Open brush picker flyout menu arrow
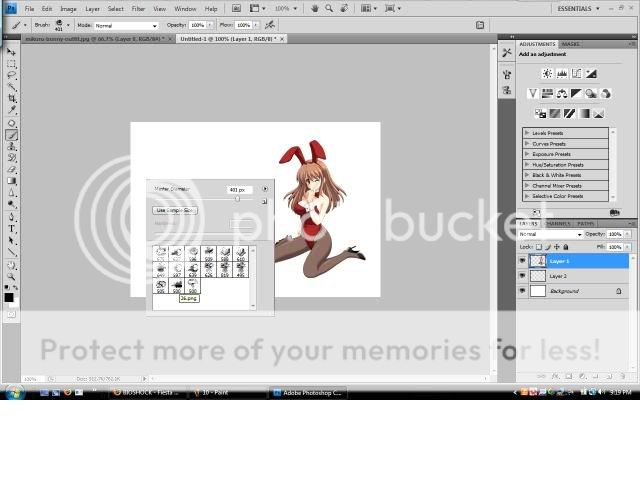This screenshot has height=485, width=640. 265,189
